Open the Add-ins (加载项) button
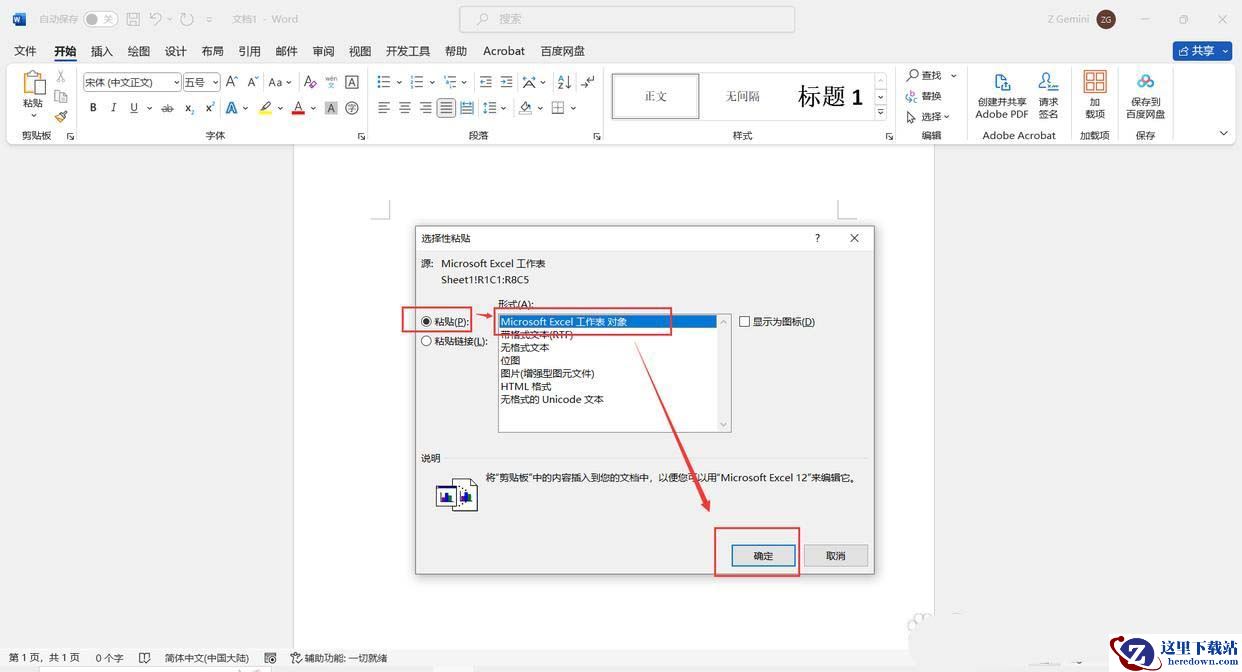 click(1095, 96)
